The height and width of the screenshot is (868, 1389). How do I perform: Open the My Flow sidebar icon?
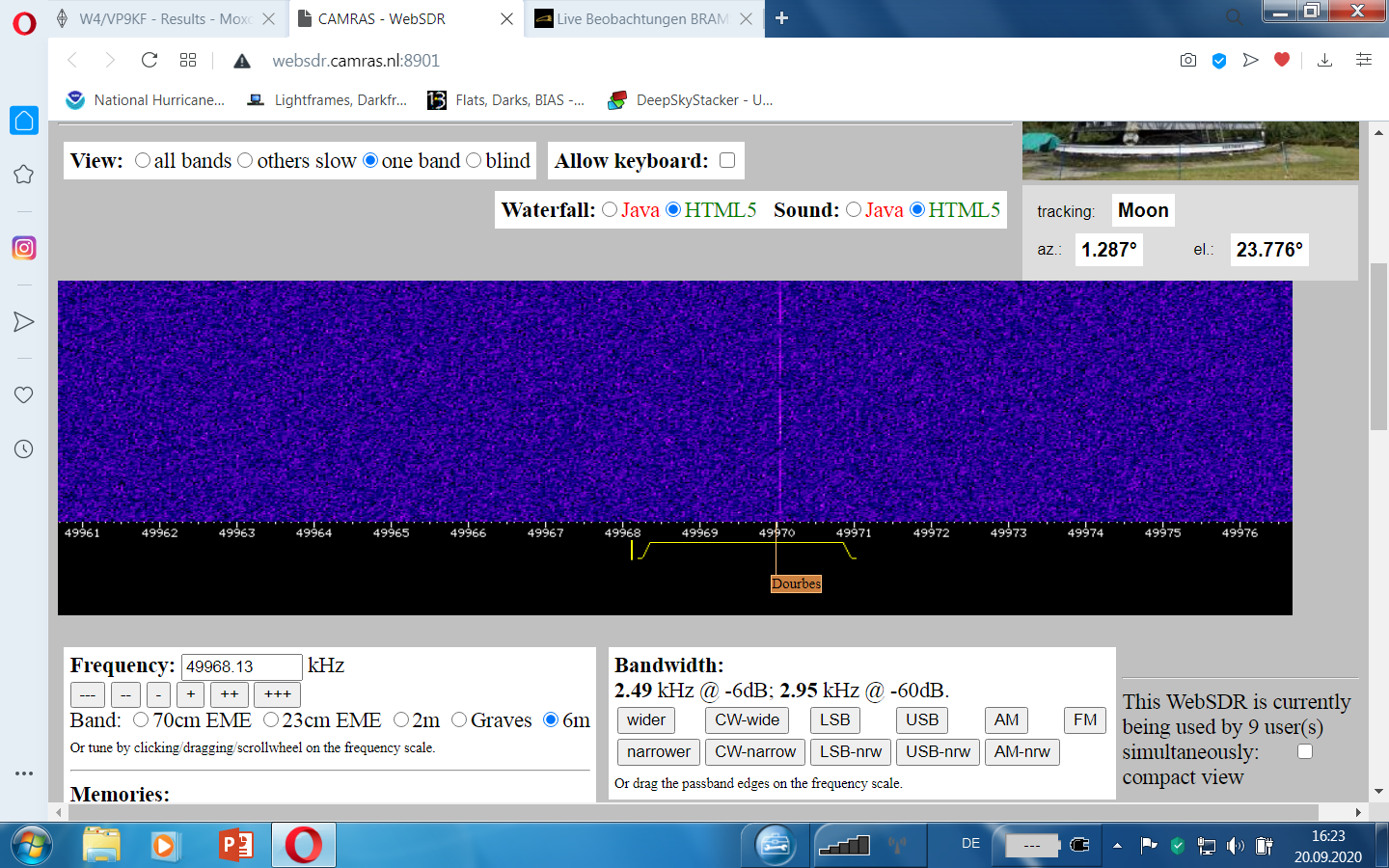tap(24, 322)
